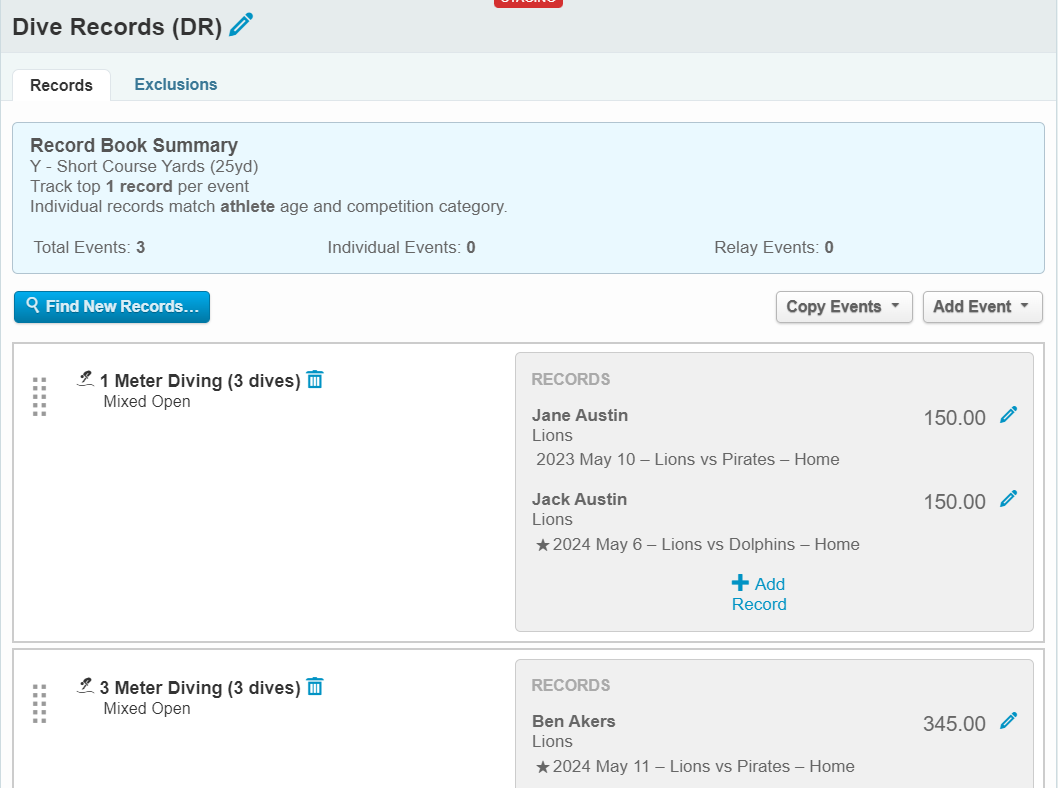1058x788 pixels.
Task: Click the 1 Meter Diving (3 dives) title
Action: point(200,381)
